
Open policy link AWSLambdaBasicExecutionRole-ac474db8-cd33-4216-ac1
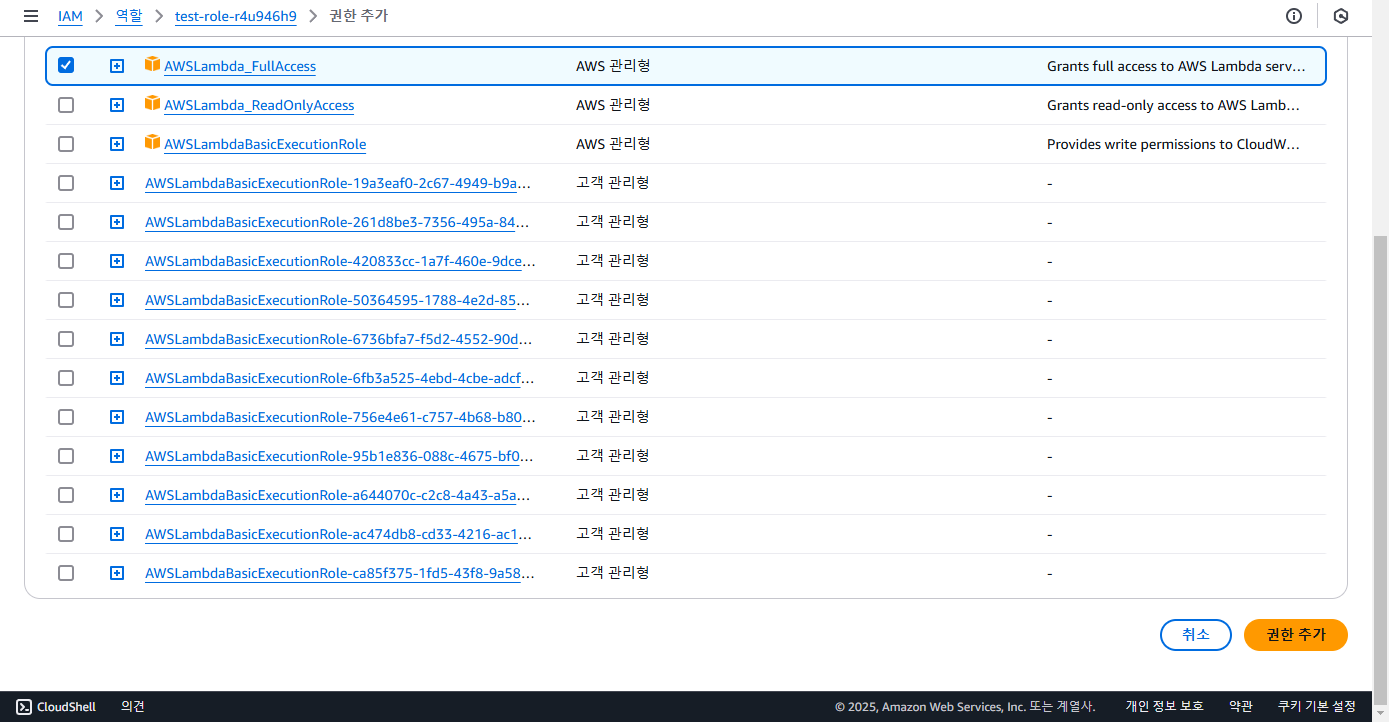pos(339,534)
